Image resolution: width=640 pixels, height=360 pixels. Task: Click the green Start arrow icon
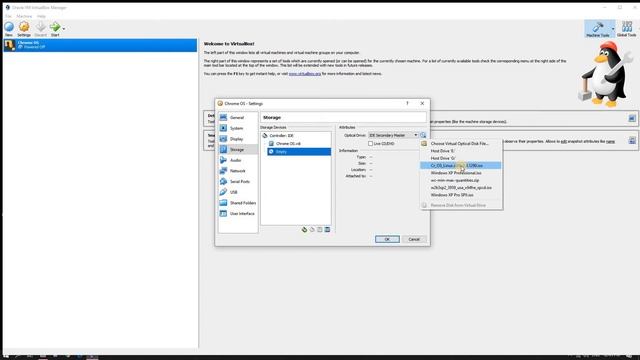[55, 27]
